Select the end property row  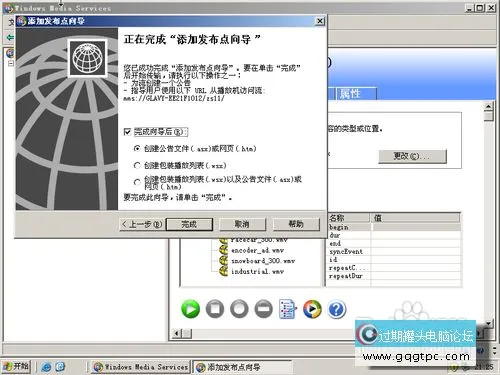pyautogui.click(x=394, y=243)
